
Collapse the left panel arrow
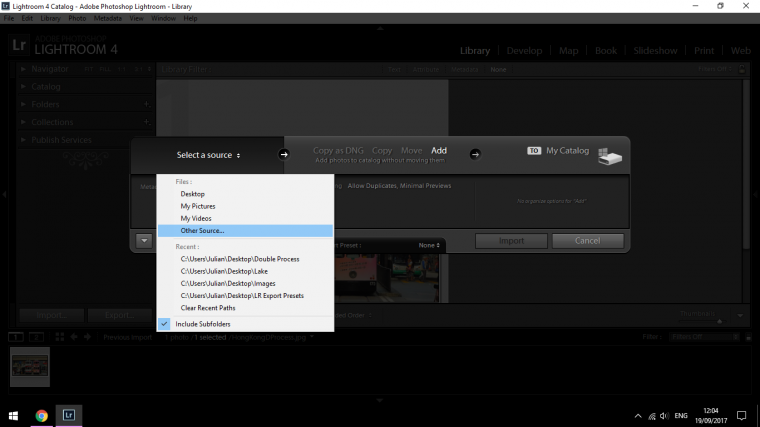pos(4,194)
